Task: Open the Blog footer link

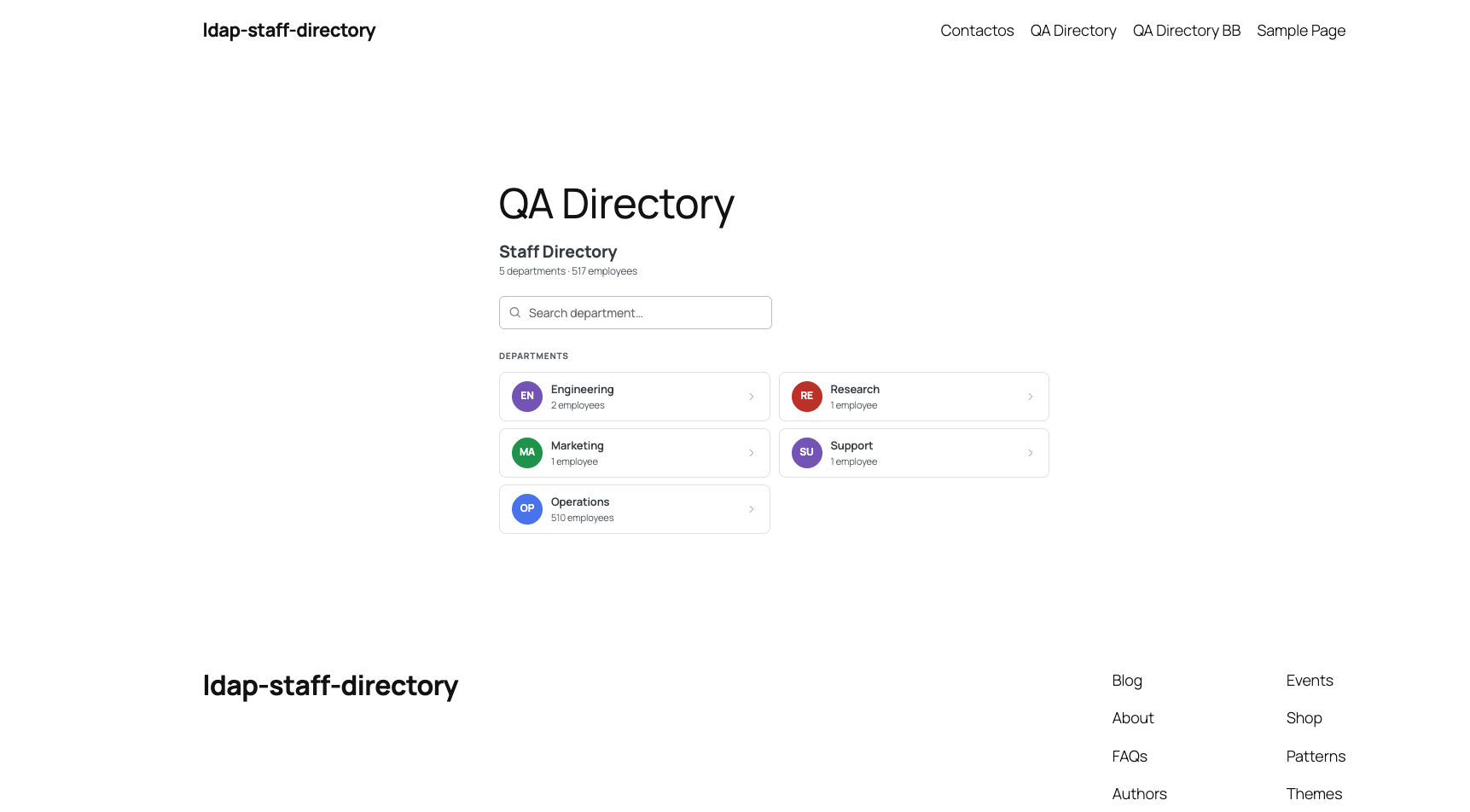Action: (1127, 681)
